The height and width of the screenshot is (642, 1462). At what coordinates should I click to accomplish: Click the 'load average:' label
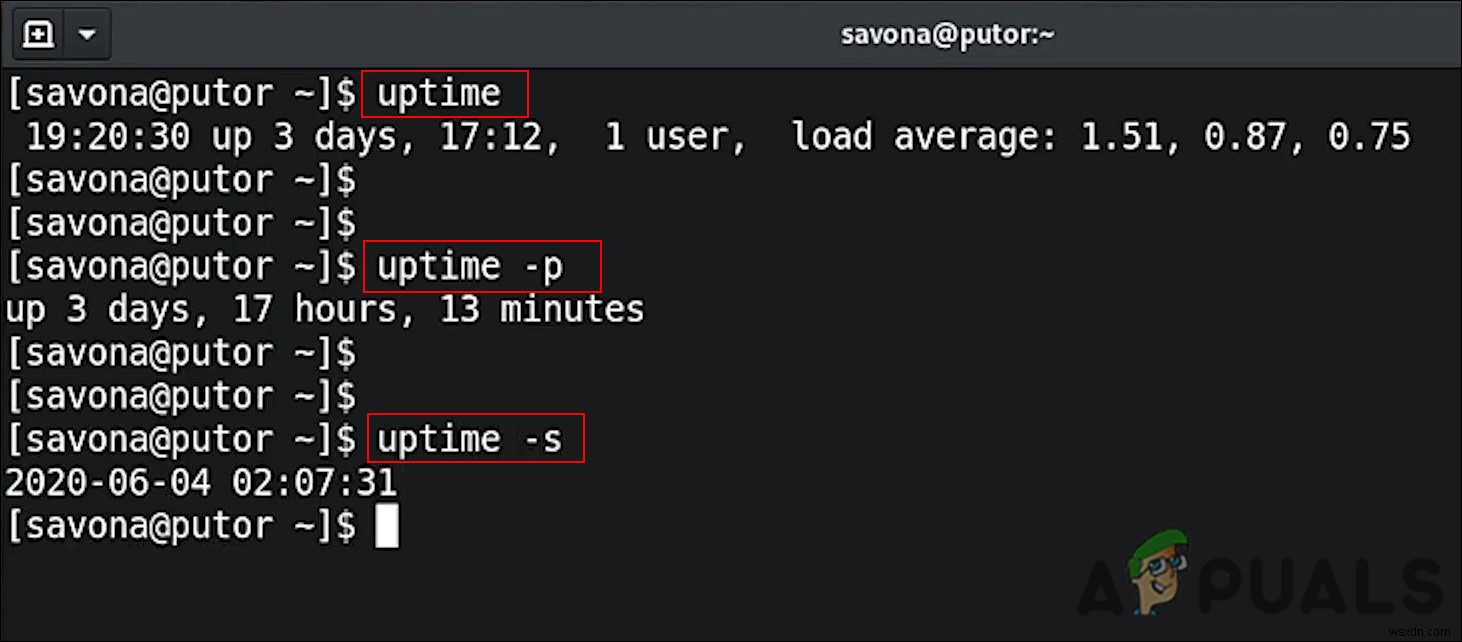click(923, 137)
